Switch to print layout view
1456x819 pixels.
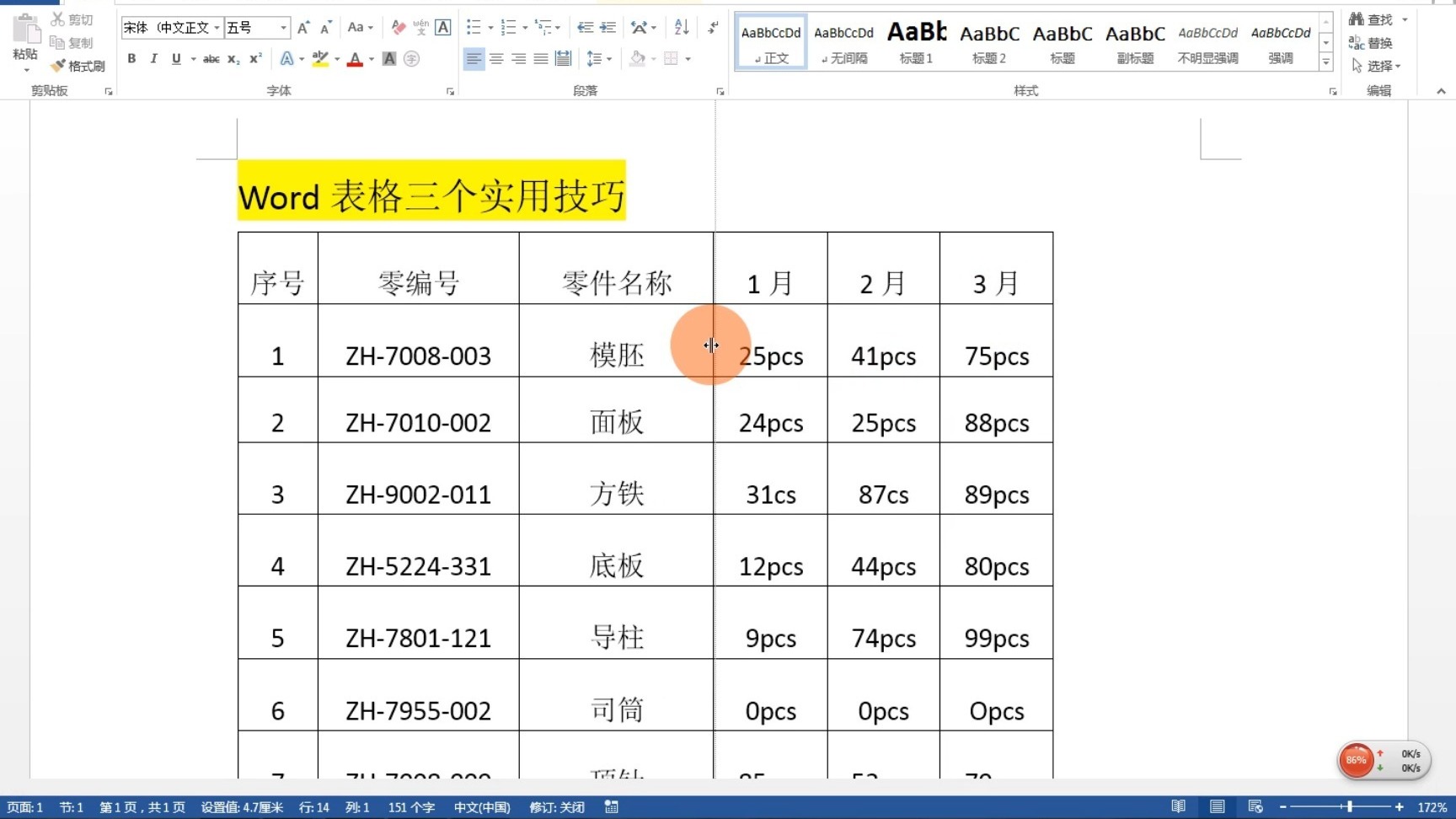click(x=1218, y=807)
